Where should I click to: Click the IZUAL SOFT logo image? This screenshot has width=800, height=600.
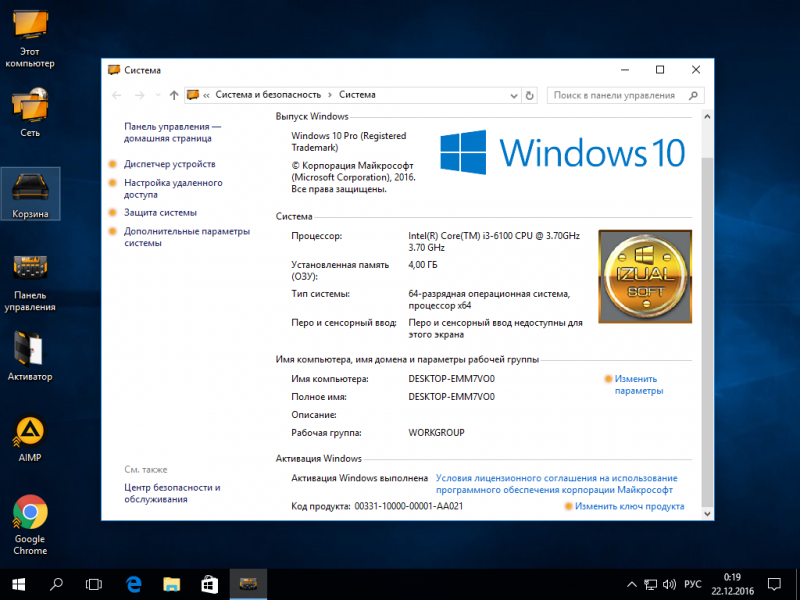(x=645, y=276)
